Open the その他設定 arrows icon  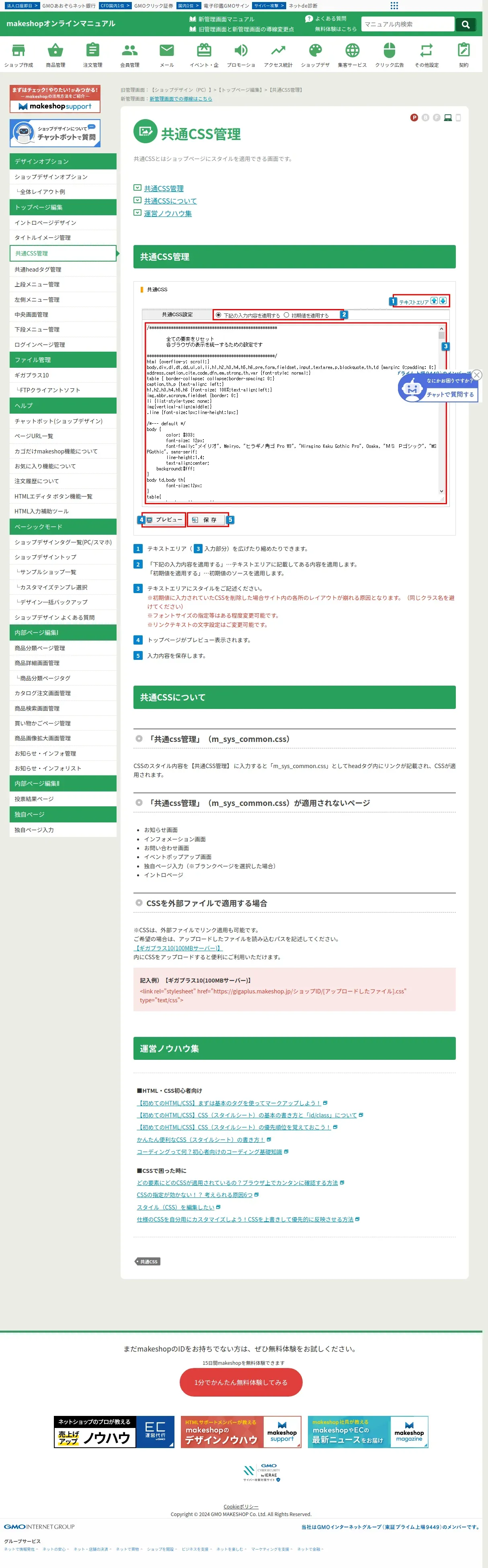click(426, 51)
